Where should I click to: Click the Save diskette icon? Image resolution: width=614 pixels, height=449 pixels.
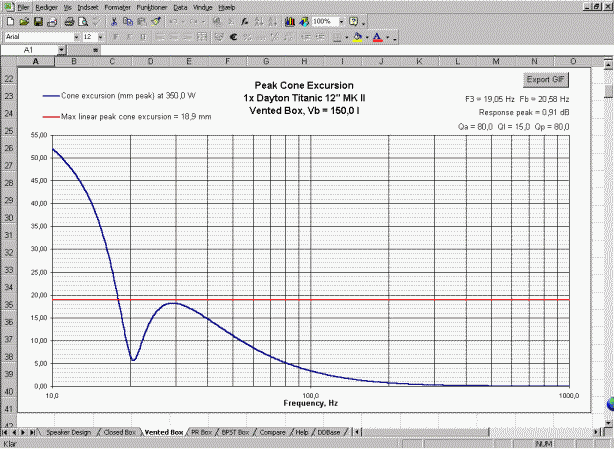click(37, 21)
